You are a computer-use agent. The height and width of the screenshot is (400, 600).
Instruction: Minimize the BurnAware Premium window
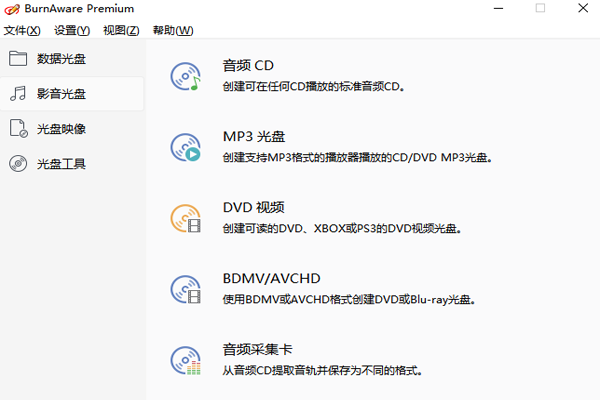(498, 8)
